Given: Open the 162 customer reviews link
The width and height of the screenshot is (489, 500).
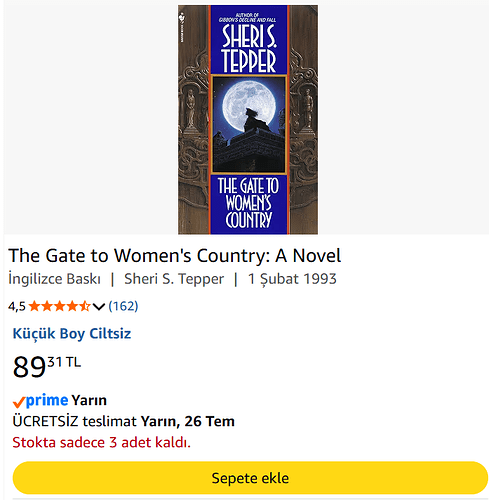Looking at the screenshot, I should pyautogui.click(x=123, y=306).
